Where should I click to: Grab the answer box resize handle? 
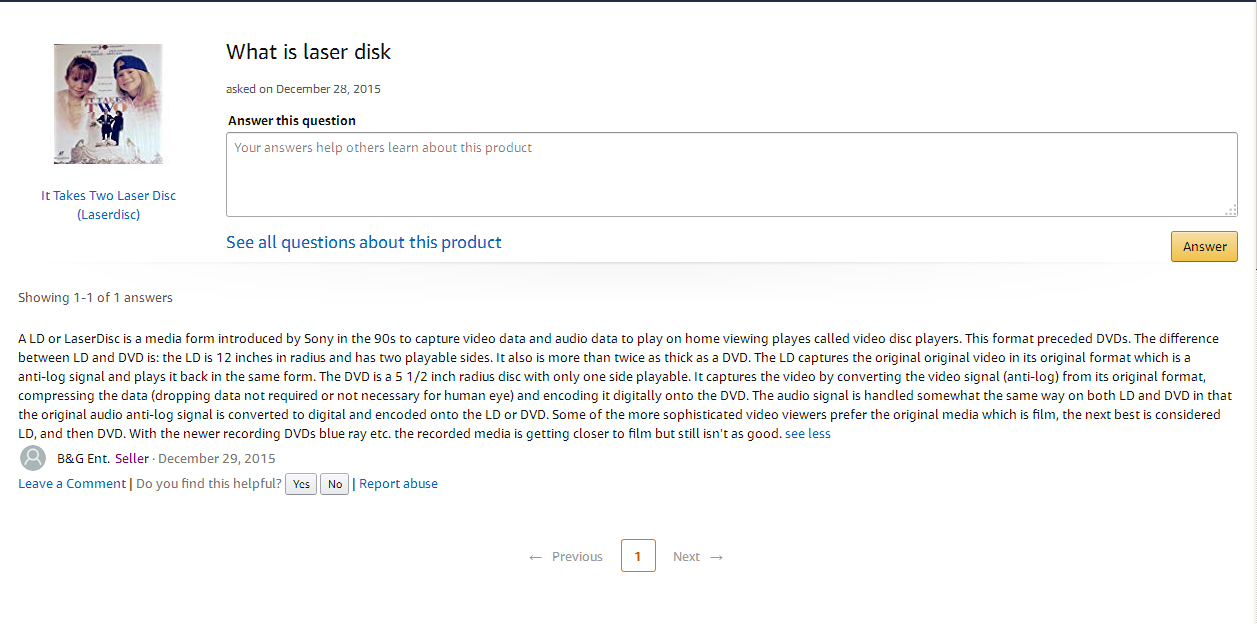[x=1231, y=209]
